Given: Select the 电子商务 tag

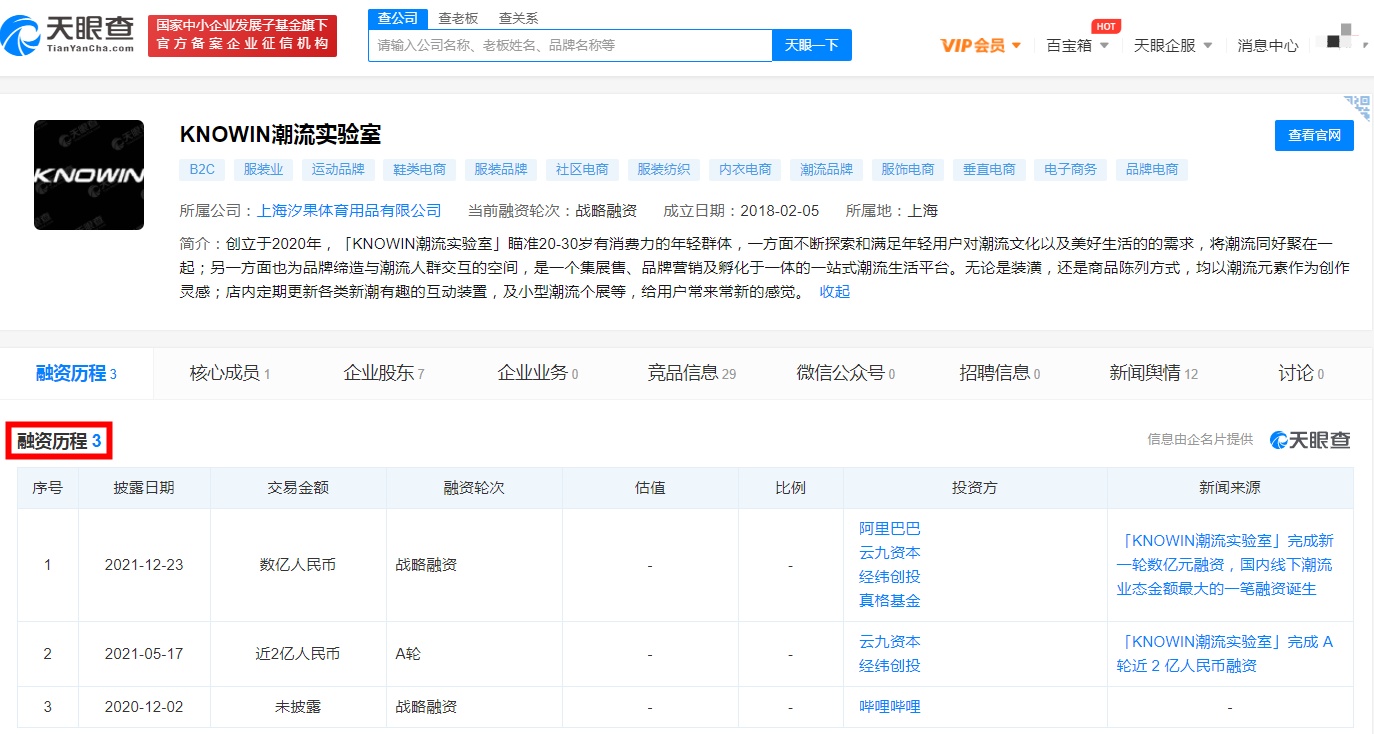Looking at the screenshot, I should 1070,169.
